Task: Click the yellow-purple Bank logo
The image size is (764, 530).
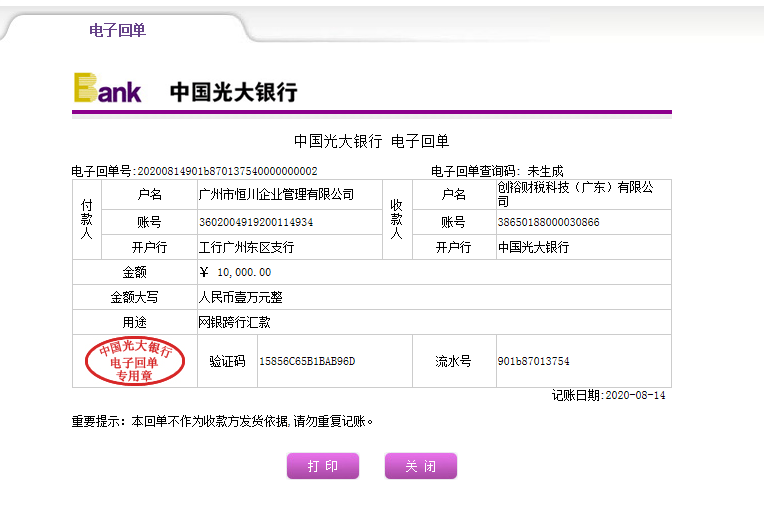Action: click(x=108, y=88)
